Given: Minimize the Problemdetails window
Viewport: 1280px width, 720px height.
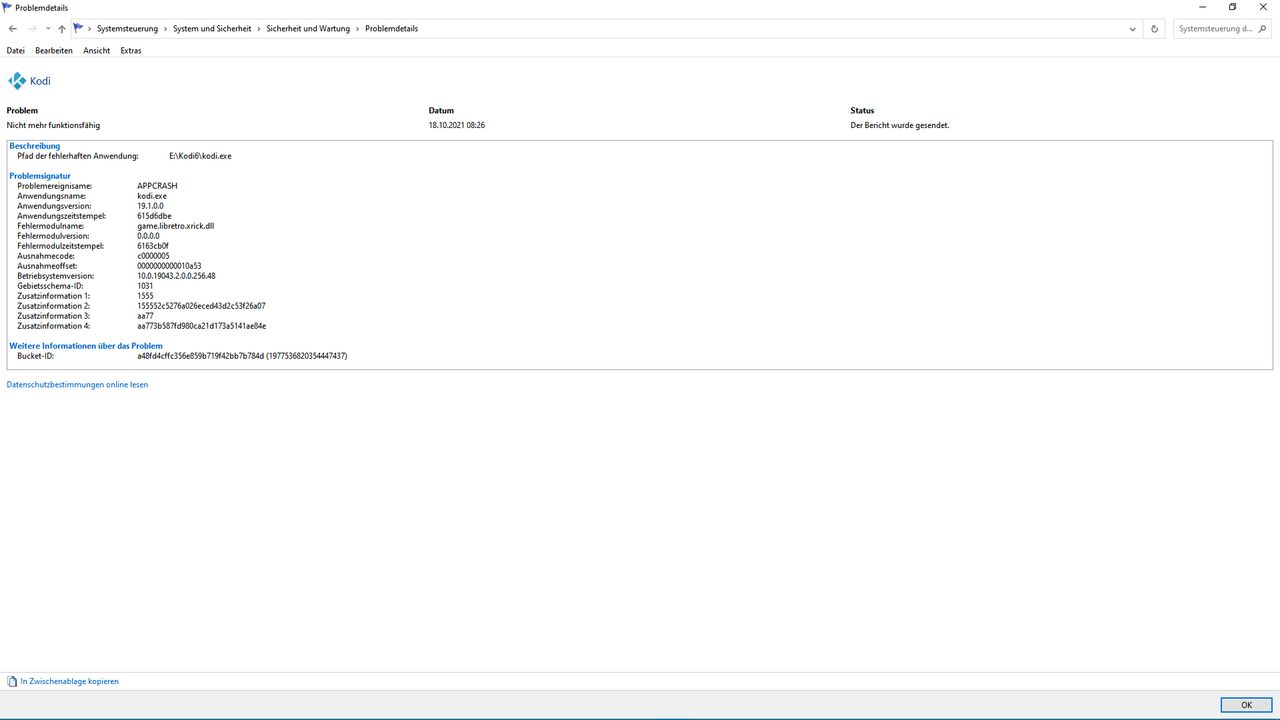Looking at the screenshot, I should pyautogui.click(x=1203, y=7).
